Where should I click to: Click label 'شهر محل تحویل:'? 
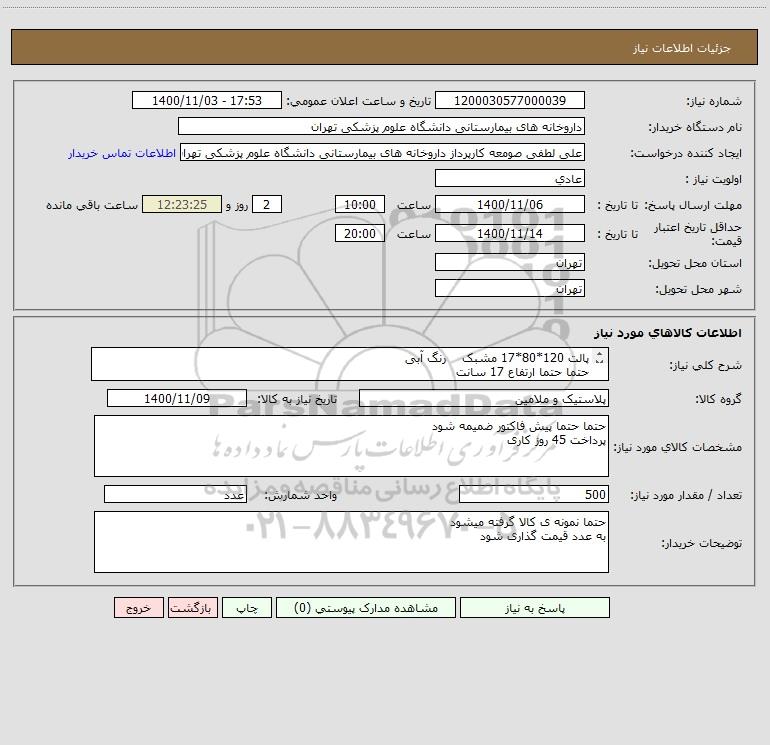pyautogui.click(x=699, y=289)
